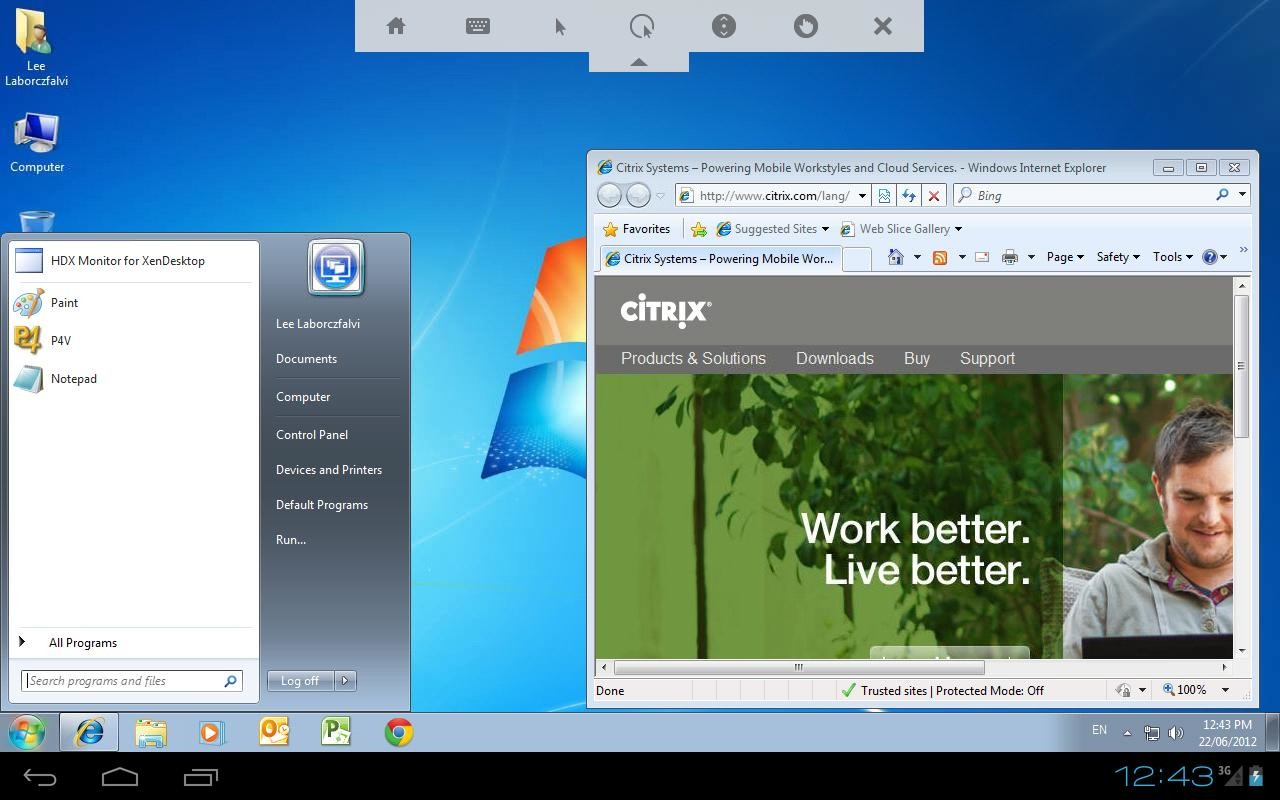Click the print icon in IE command bar

(1010, 257)
